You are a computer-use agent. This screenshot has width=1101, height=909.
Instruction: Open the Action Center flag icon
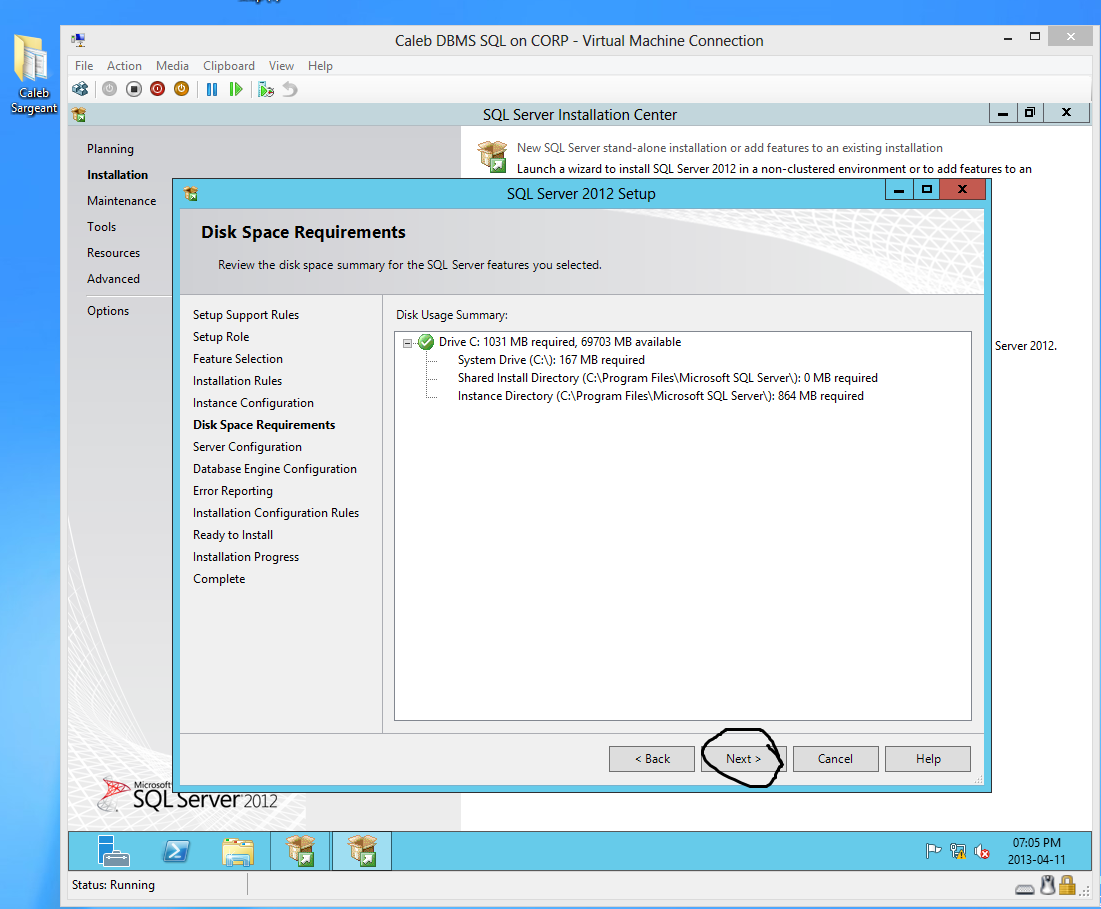coord(933,851)
